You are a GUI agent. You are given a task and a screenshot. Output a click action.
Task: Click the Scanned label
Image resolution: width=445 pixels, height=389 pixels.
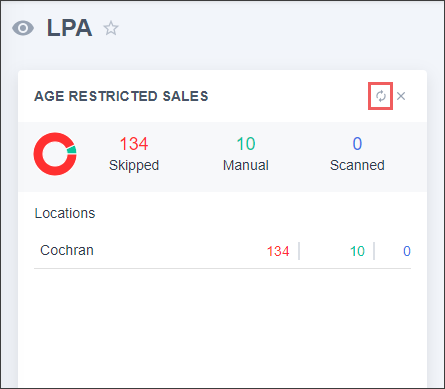pyautogui.click(x=357, y=165)
